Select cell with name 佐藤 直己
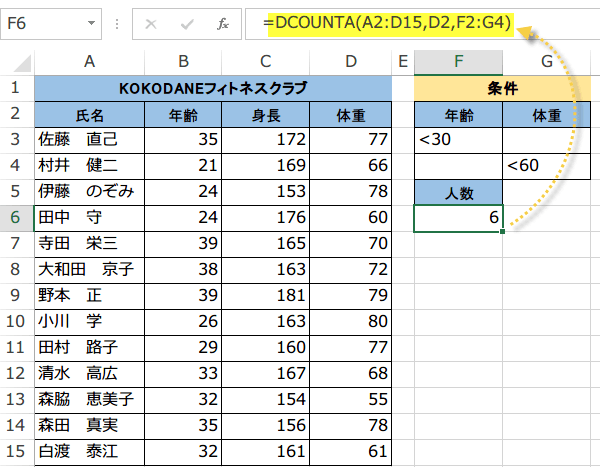This screenshot has height=467, width=600. 90,140
